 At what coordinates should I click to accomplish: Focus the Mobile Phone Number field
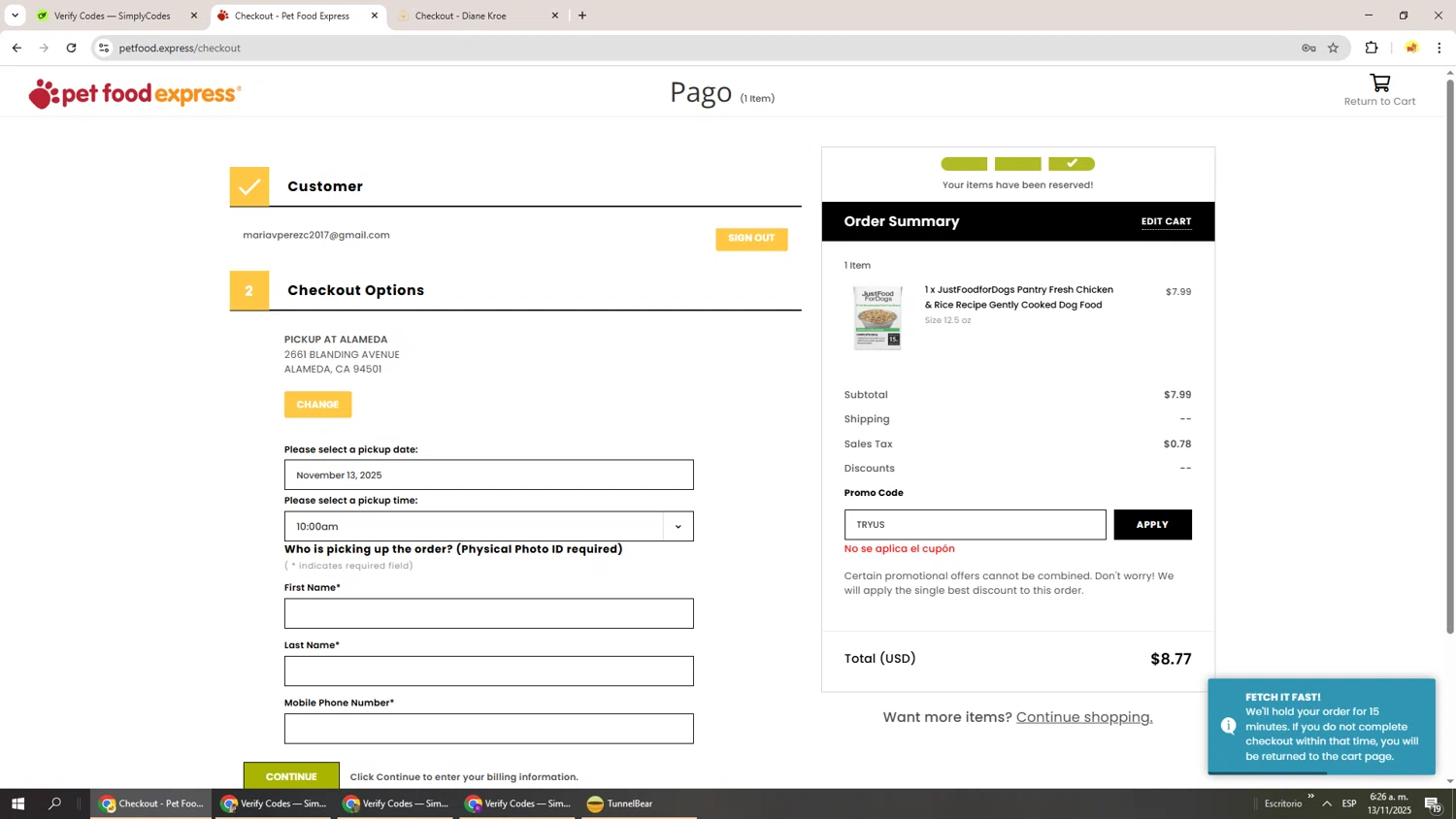[x=488, y=729]
